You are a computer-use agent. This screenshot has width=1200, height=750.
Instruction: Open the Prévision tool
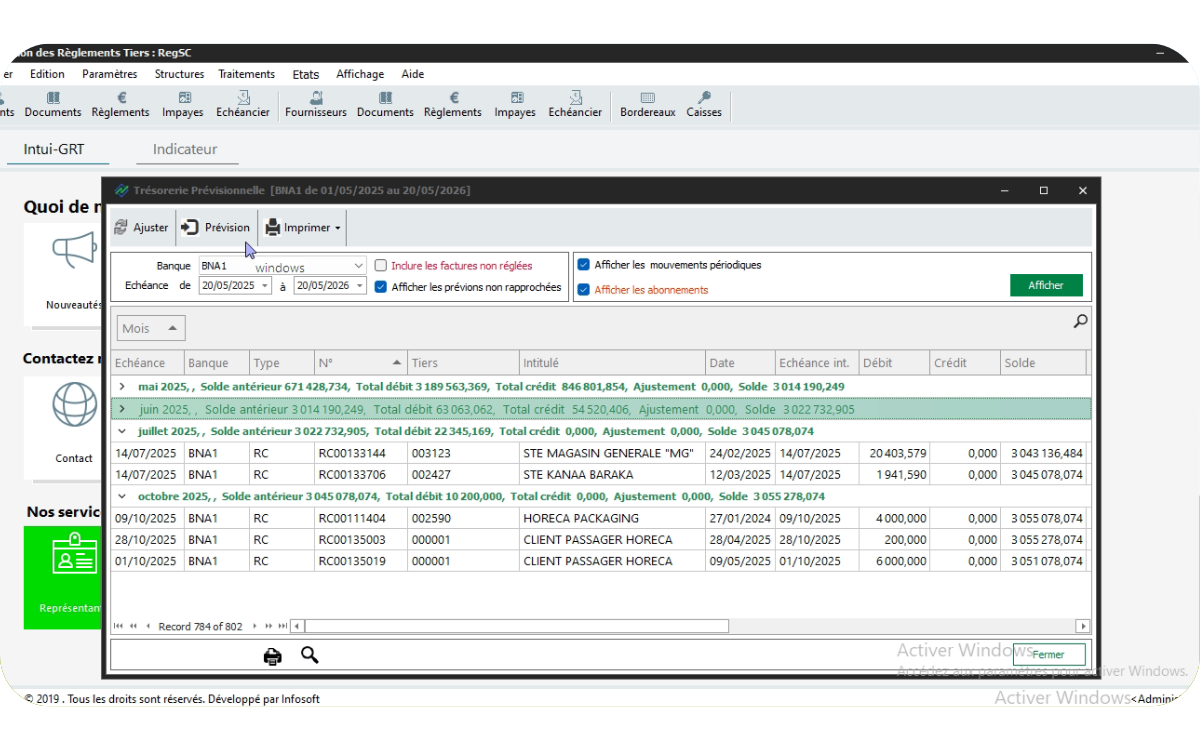(x=216, y=228)
